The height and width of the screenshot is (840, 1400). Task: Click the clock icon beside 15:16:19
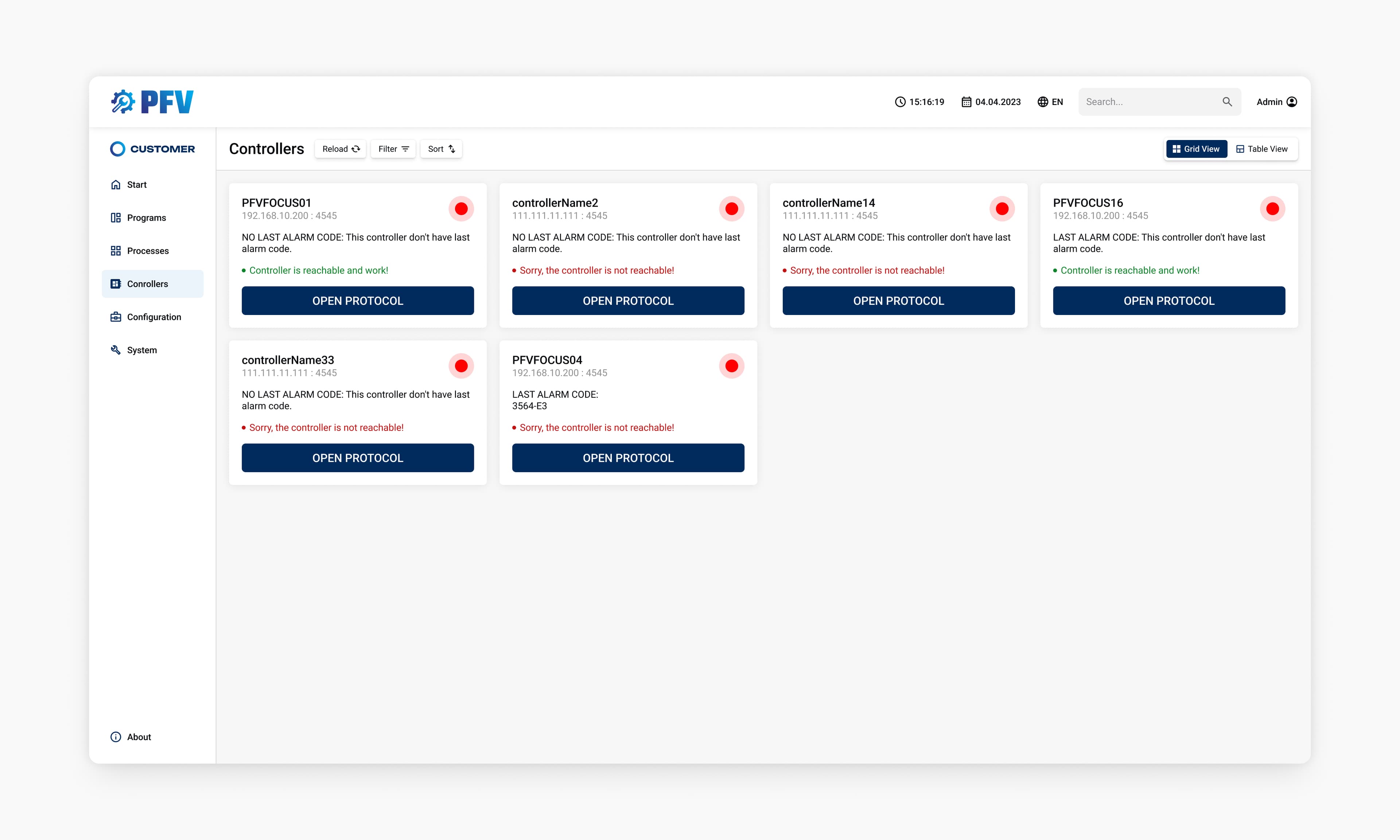(900, 102)
